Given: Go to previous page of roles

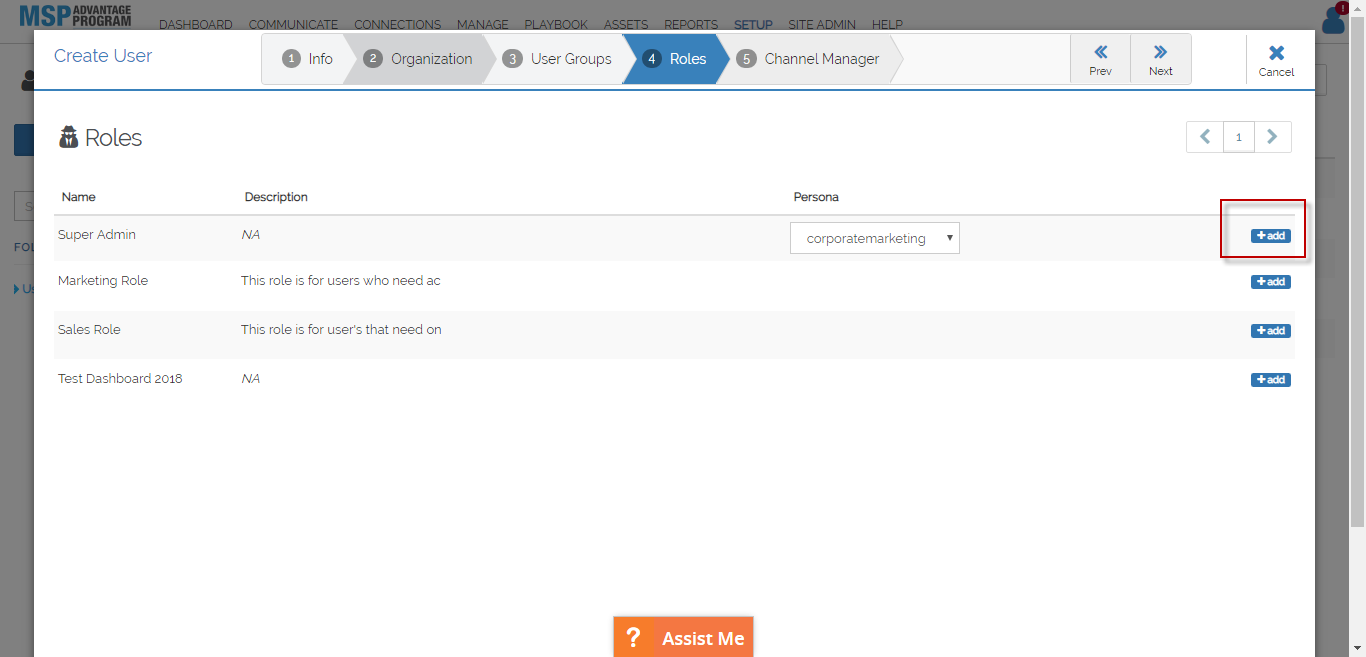Looking at the screenshot, I should tap(1205, 137).
